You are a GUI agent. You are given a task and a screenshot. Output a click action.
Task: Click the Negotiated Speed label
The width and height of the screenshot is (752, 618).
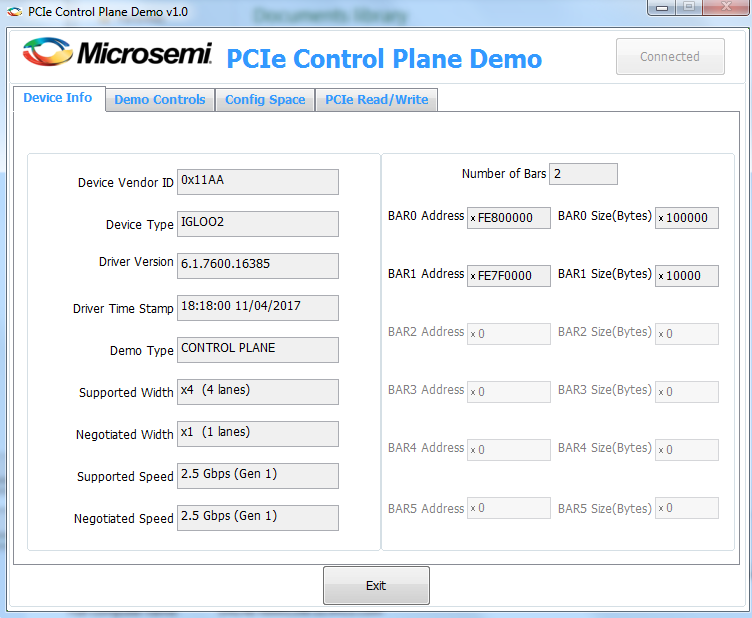[123, 519]
